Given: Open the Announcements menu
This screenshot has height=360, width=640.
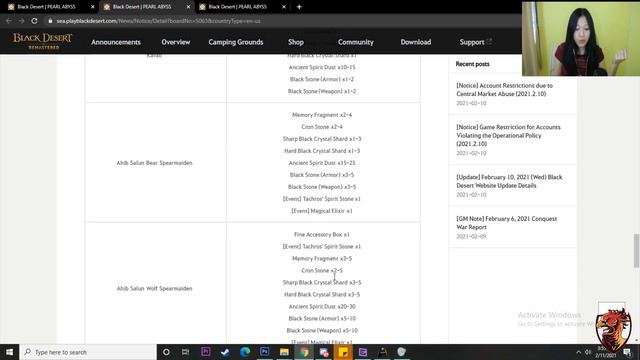Looking at the screenshot, I should [116, 42].
